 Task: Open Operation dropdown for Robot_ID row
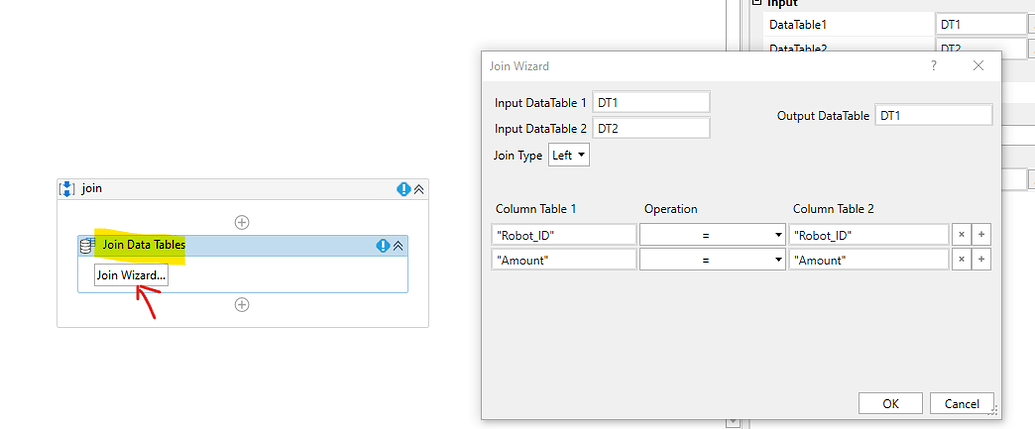[x=712, y=234]
